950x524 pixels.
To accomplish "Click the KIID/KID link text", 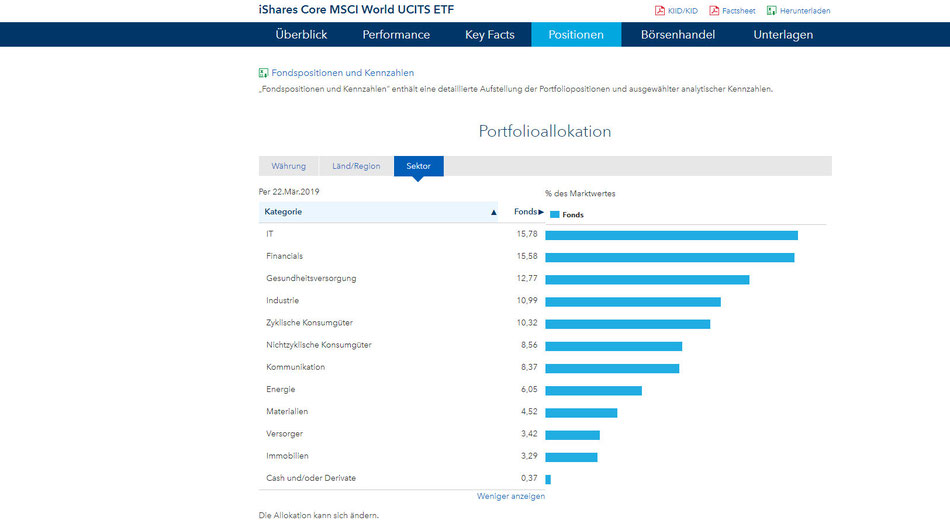I will click(683, 11).
